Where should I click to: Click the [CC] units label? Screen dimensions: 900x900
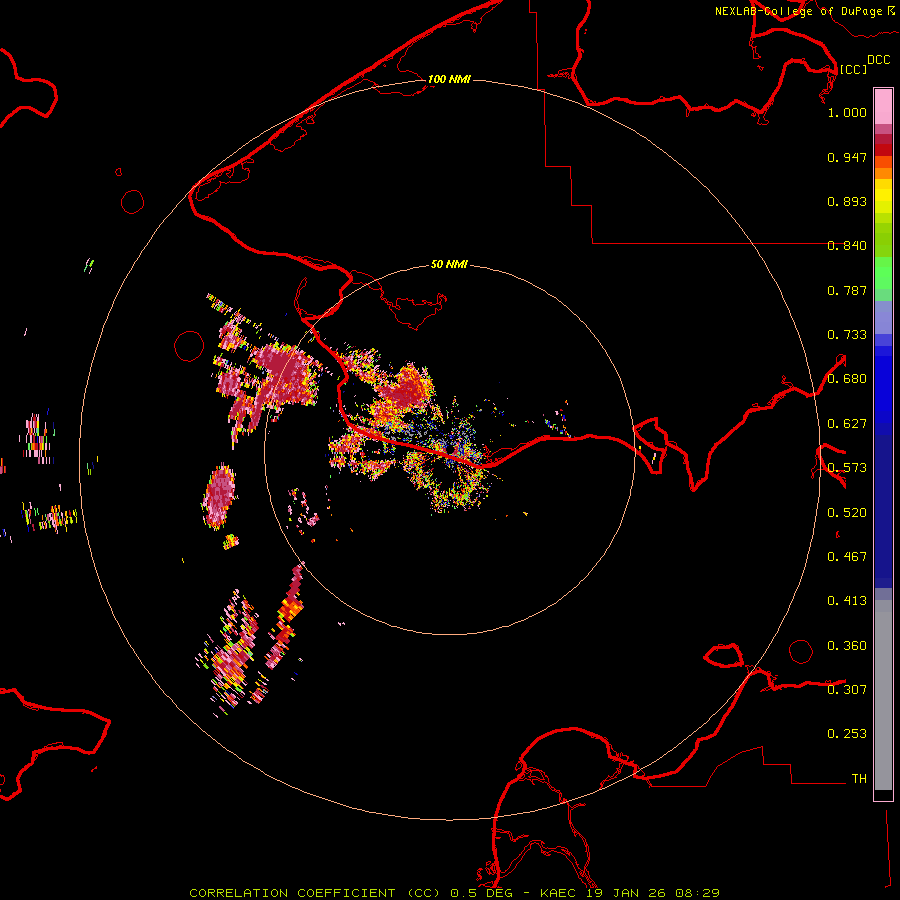click(853, 69)
